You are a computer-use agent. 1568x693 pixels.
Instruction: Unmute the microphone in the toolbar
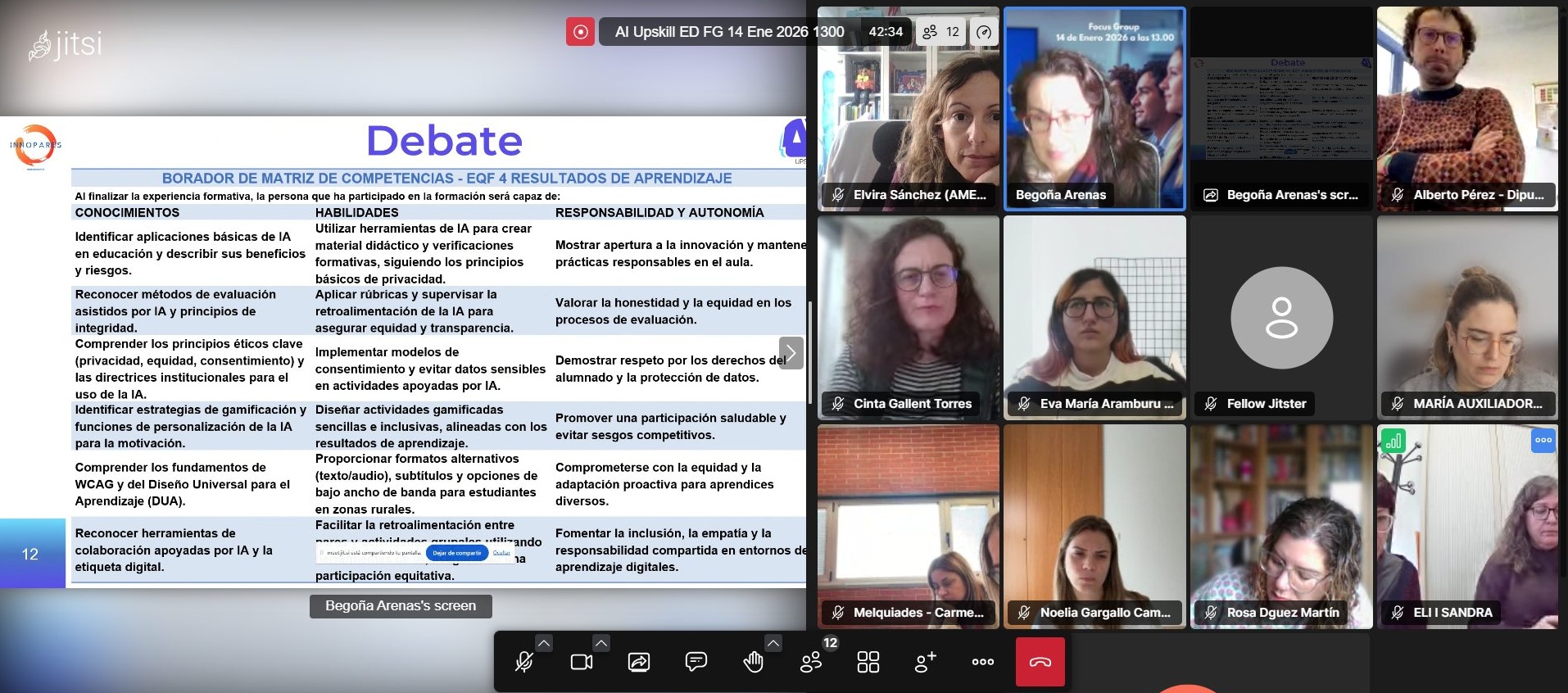(524, 662)
